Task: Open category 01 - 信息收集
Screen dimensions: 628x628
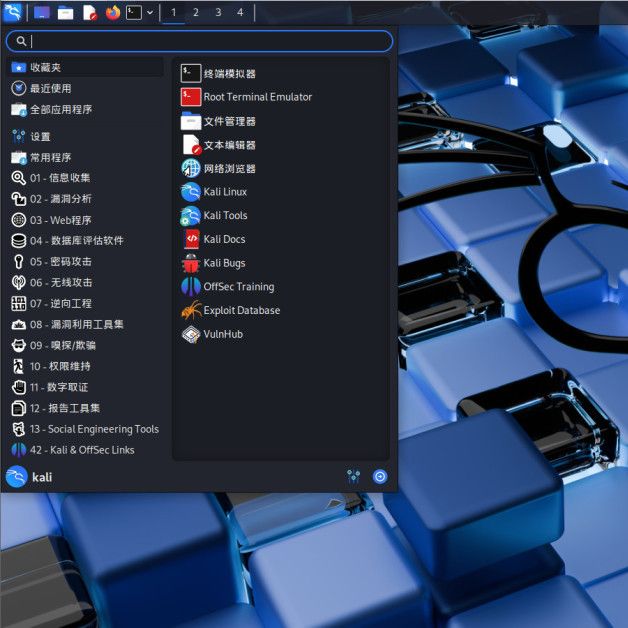Action: coord(86,178)
